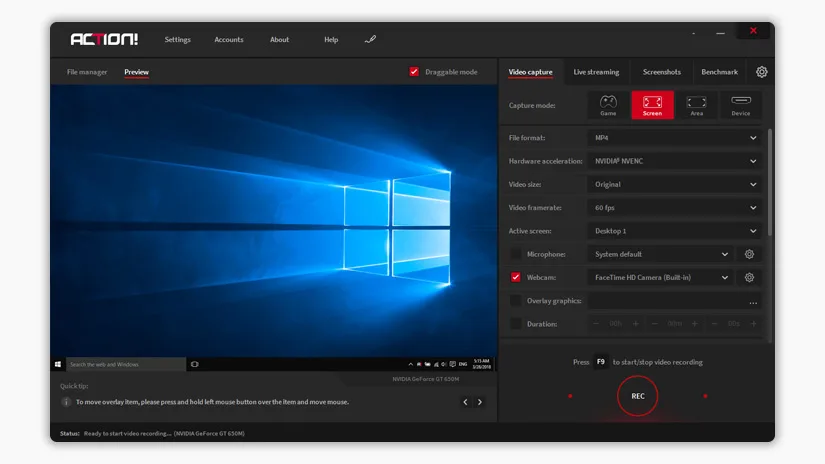
Task: Browse overlay graphics with the ellipsis button
Action: coord(753,301)
